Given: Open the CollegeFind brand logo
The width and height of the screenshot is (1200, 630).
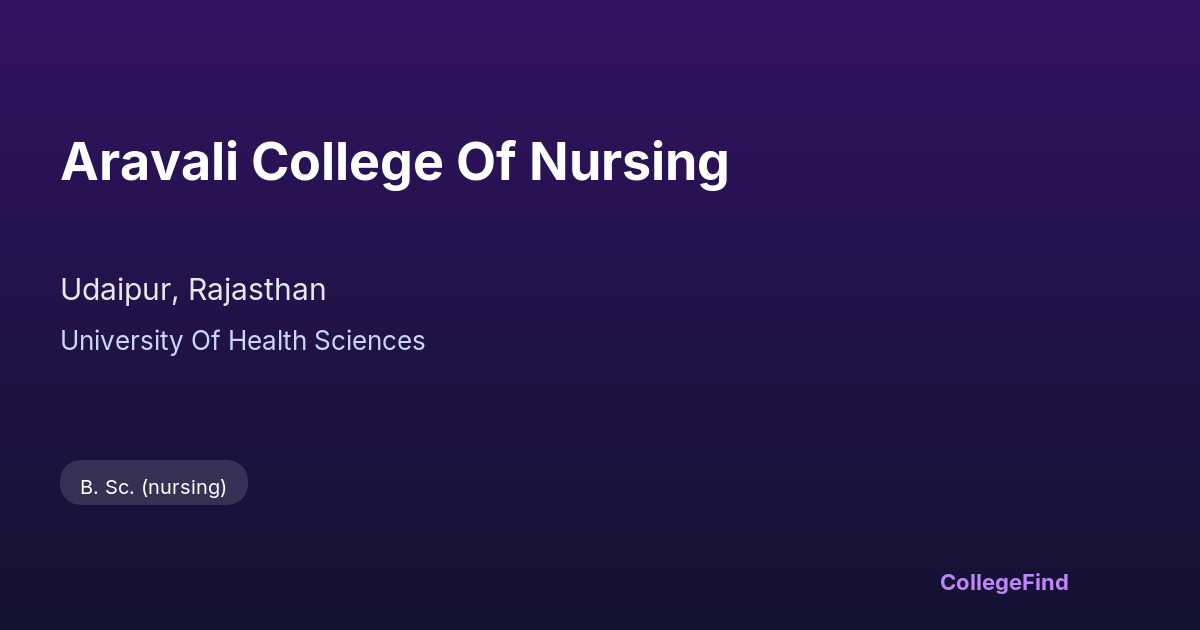Looking at the screenshot, I should (1004, 582).
